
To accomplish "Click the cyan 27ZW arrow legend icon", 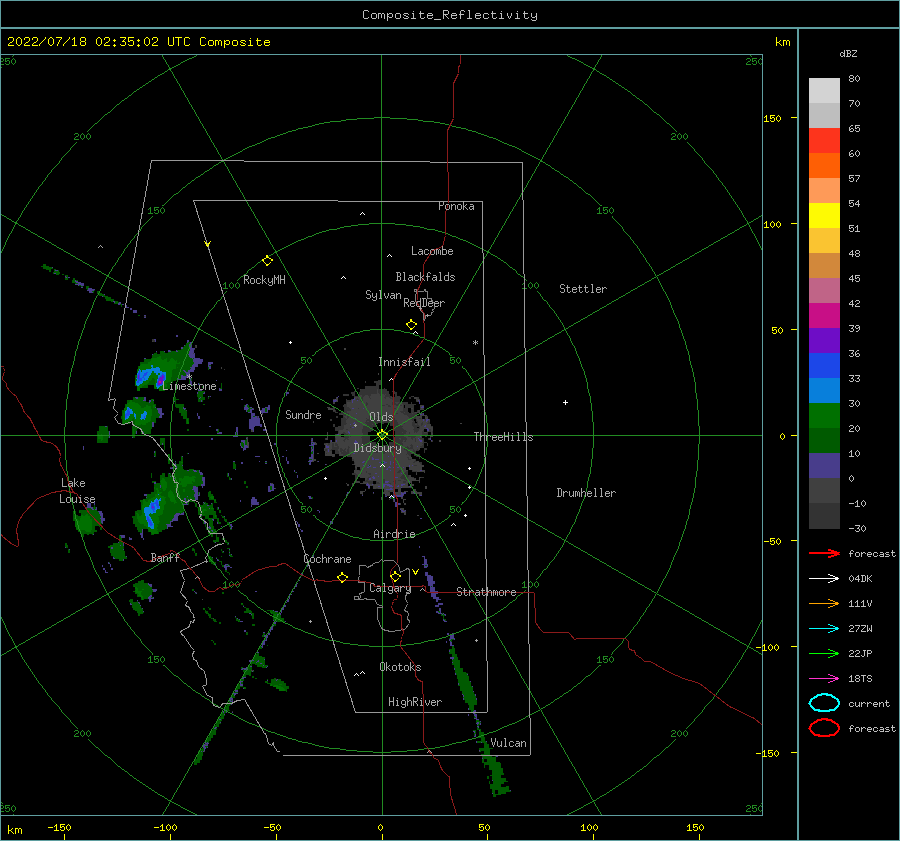I will pyautogui.click(x=824, y=629).
